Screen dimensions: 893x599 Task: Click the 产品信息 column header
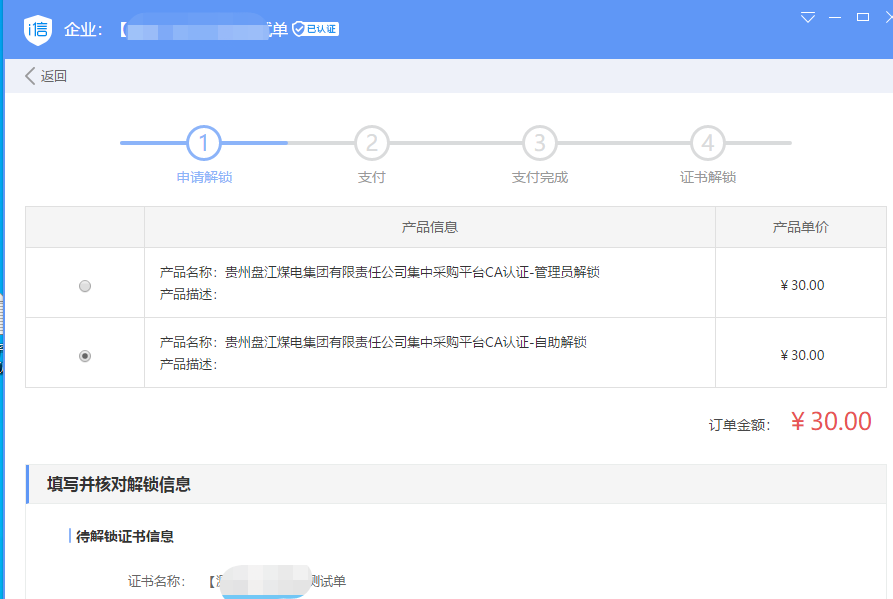tap(429, 227)
